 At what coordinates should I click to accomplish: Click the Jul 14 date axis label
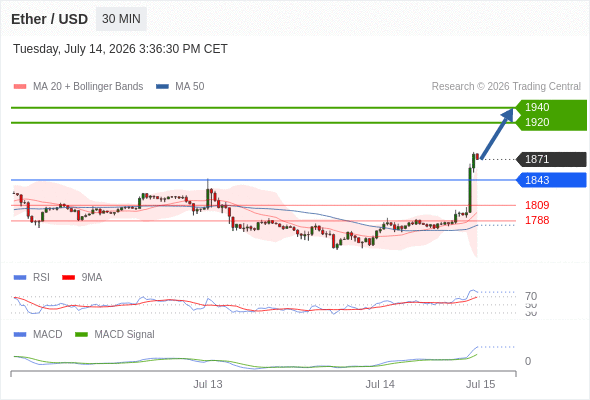pyautogui.click(x=380, y=384)
